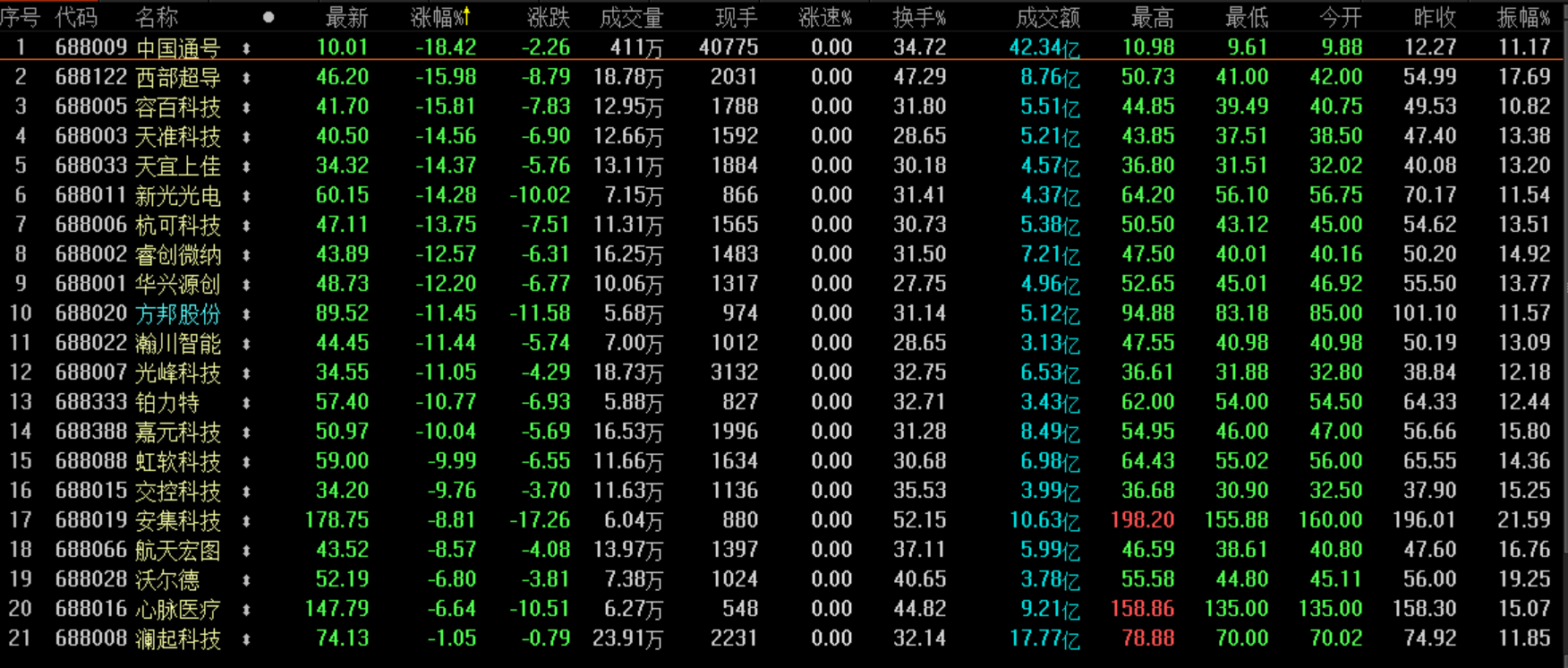Click the marker icon beside 铂力特
Image resolution: width=1568 pixels, height=668 pixels.
pyautogui.click(x=246, y=403)
